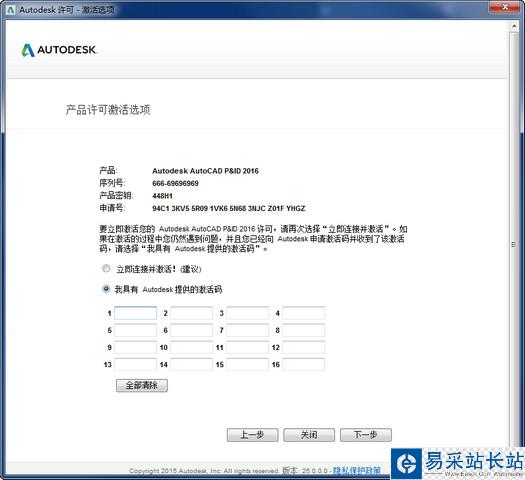The image size is (525, 480).
Task: Click activation code field 11
Action: (247, 347)
